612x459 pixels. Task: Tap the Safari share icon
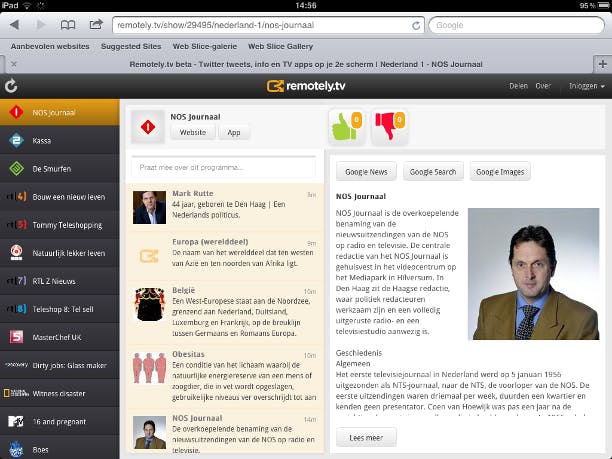click(x=96, y=25)
